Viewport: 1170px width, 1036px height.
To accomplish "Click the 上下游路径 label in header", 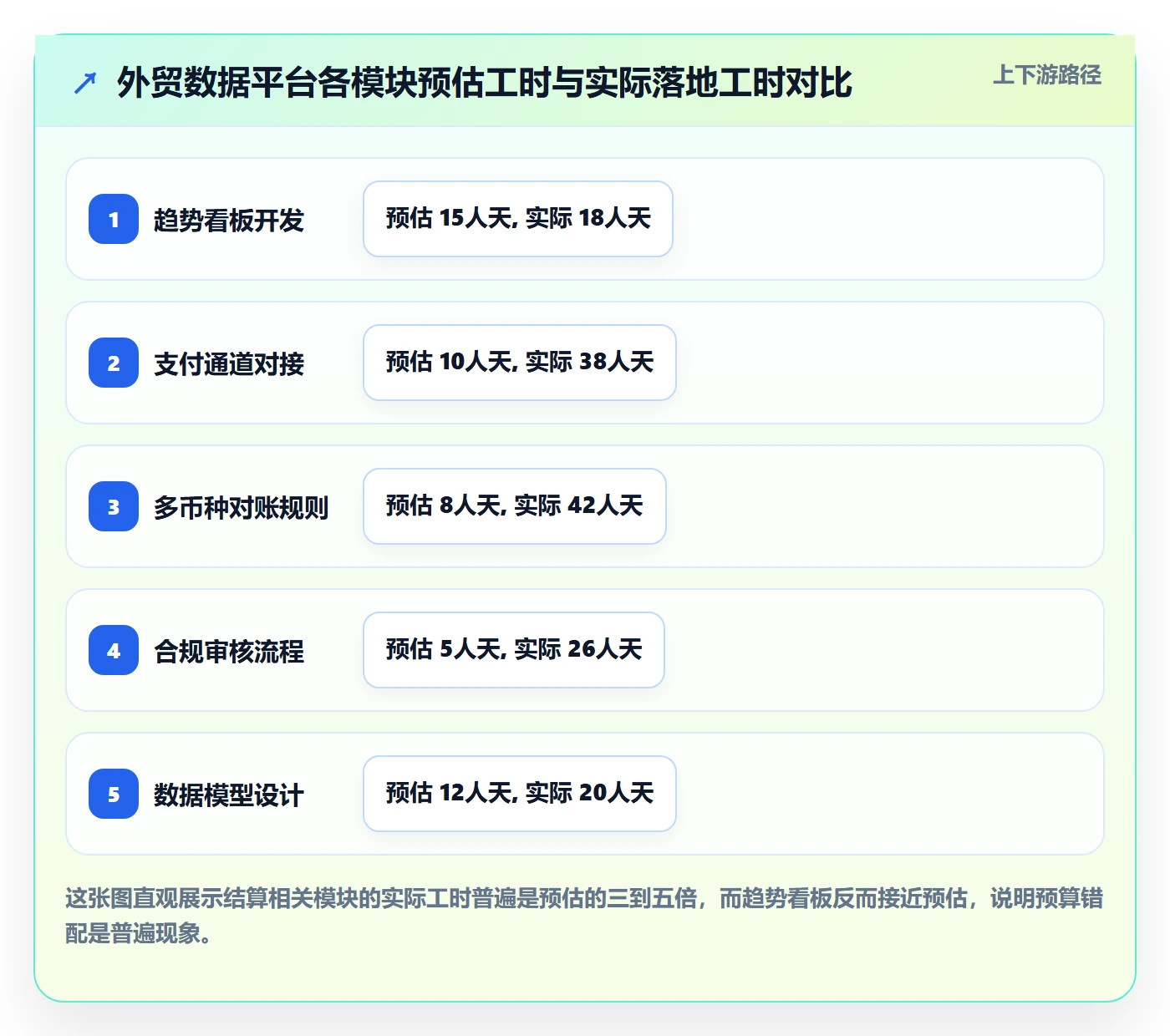I will [1047, 75].
